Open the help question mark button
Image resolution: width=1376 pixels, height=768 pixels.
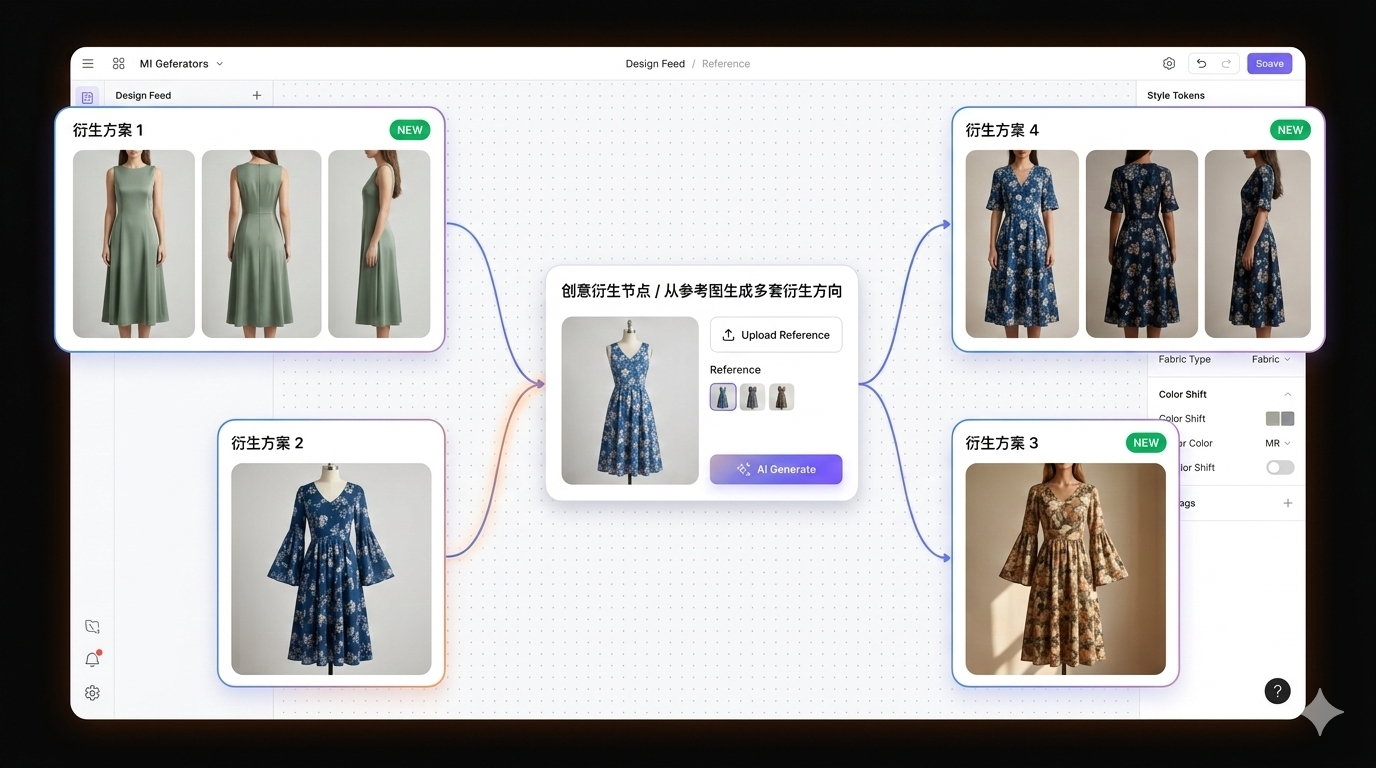[1277, 691]
